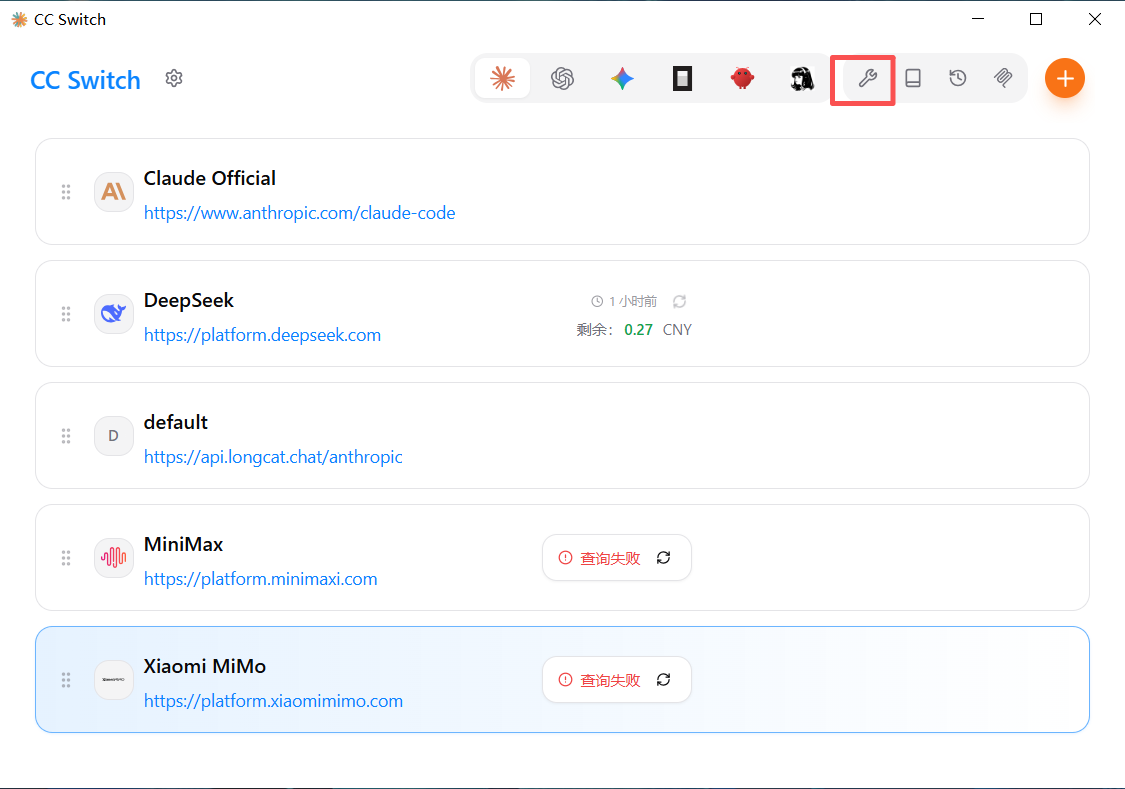Select the MiniMax provider name
Image resolution: width=1125 pixels, height=789 pixels.
click(183, 544)
